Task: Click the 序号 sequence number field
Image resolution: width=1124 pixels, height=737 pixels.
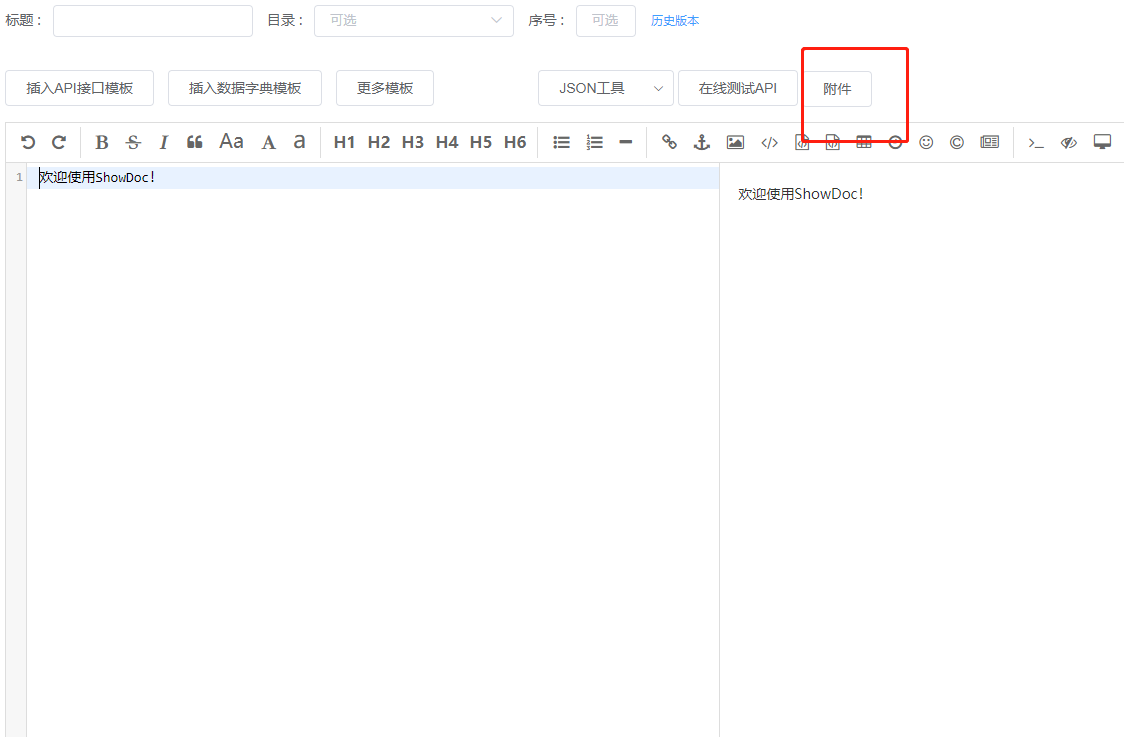Action: coord(606,21)
